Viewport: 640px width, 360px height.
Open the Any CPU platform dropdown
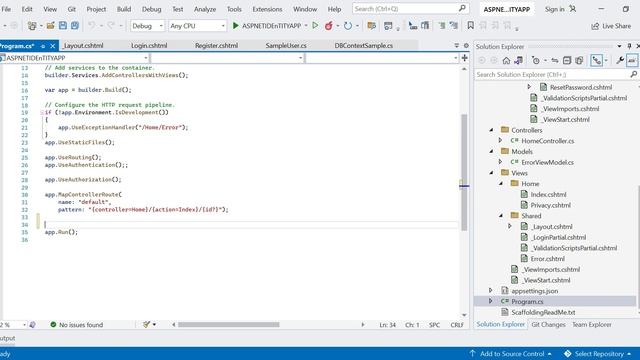coord(198,26)
